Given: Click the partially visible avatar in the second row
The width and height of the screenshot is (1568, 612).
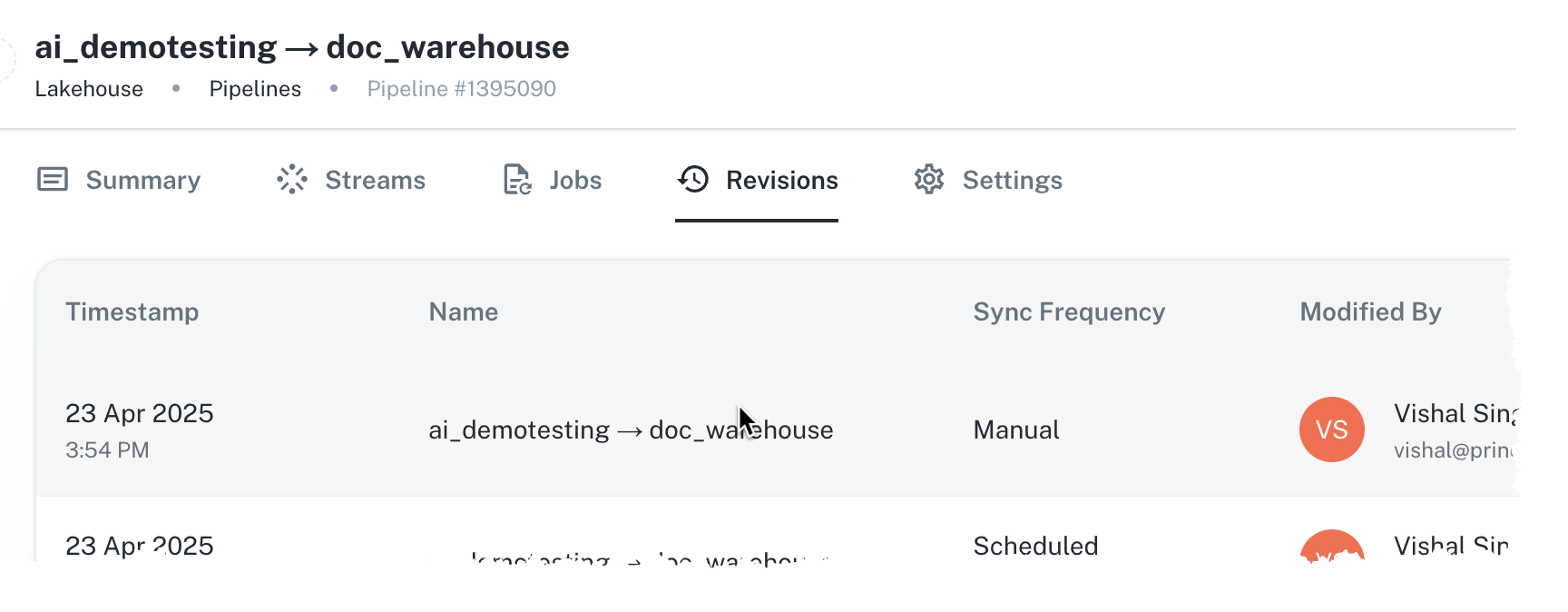Looking at the screenshot, I should point(1332,546).
